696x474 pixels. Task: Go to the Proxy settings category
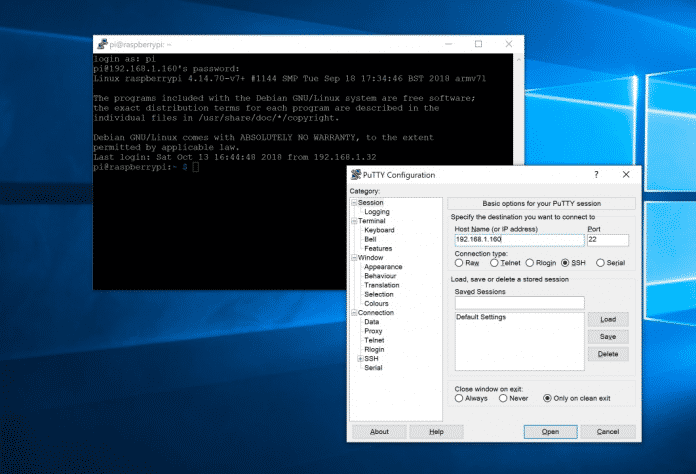[372, 331]
